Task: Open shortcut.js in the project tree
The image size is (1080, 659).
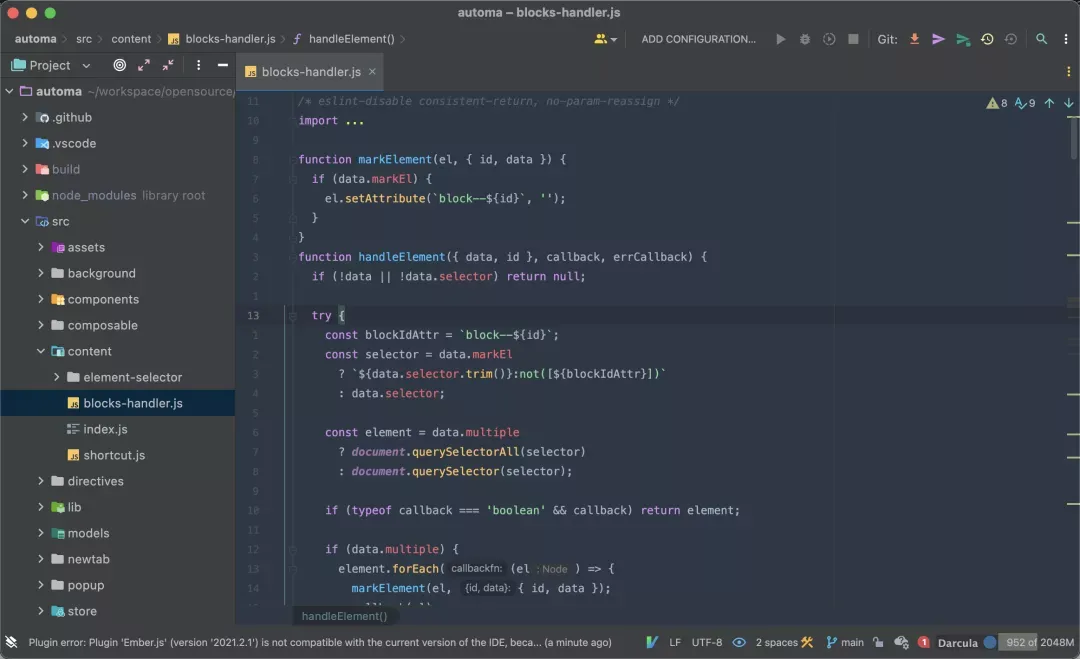Action: pos(114,455)
